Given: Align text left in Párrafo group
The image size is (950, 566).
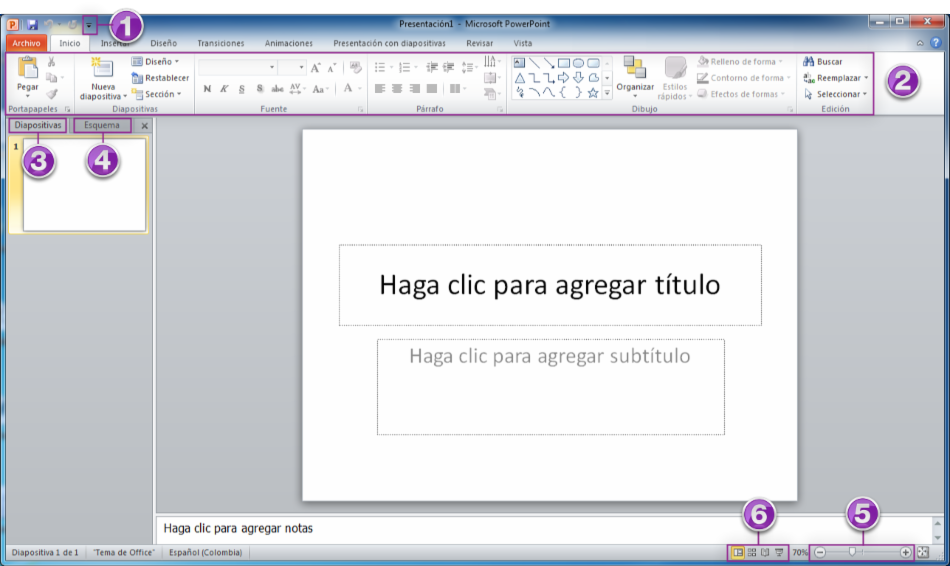Looking at the screenshot, I should pyautogui.click(x=380, y=89).
